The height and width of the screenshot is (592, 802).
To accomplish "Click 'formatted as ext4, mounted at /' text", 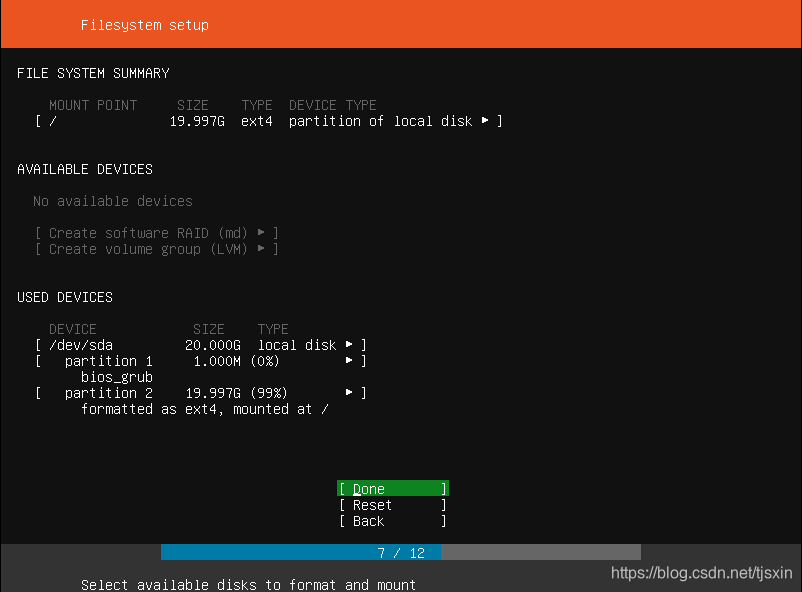I will pyautogui.click(x=205, y=409).
